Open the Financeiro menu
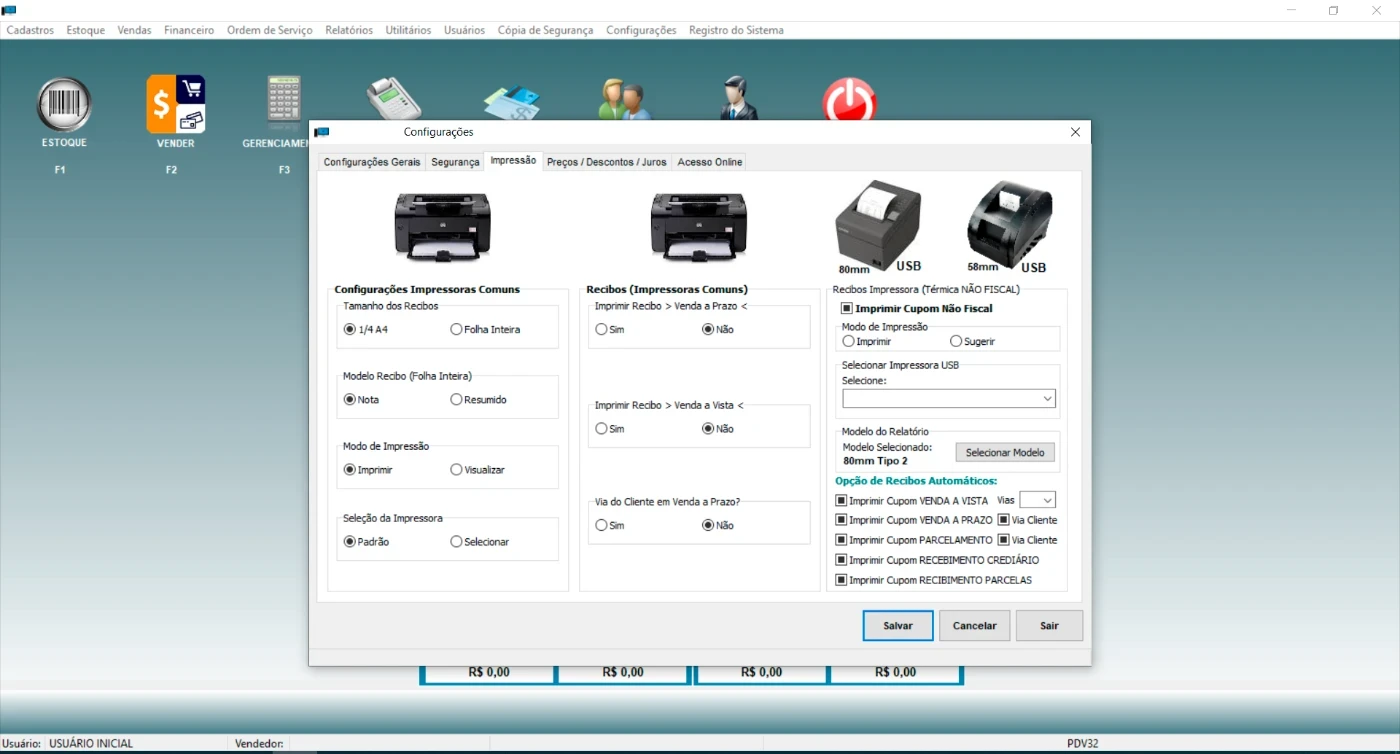This screenshot has width=1400, height=754. (x=188, y=30)
